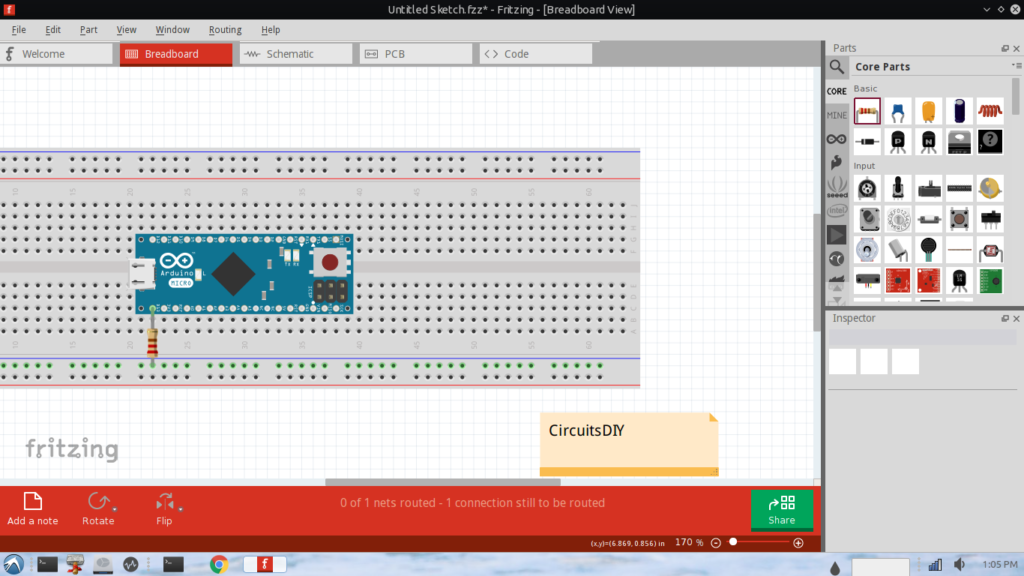Switch to the CORE parts bin
Image resolution: width=1024 pixels, height=576 pixels.
pyautogui.click(x=837, y=91)
